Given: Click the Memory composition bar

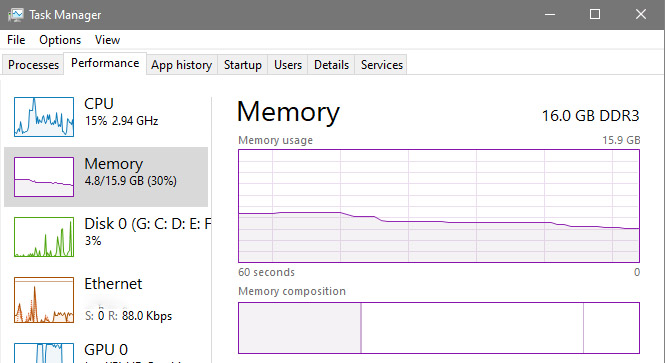Looking at the screenshot, I should 439,328.
